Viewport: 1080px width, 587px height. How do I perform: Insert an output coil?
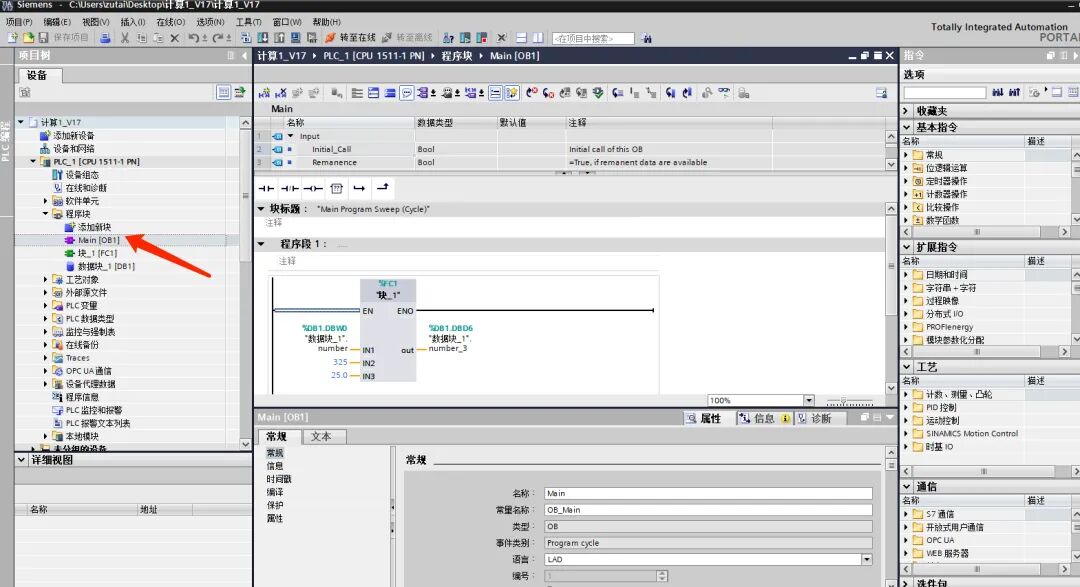pos(313,188)
